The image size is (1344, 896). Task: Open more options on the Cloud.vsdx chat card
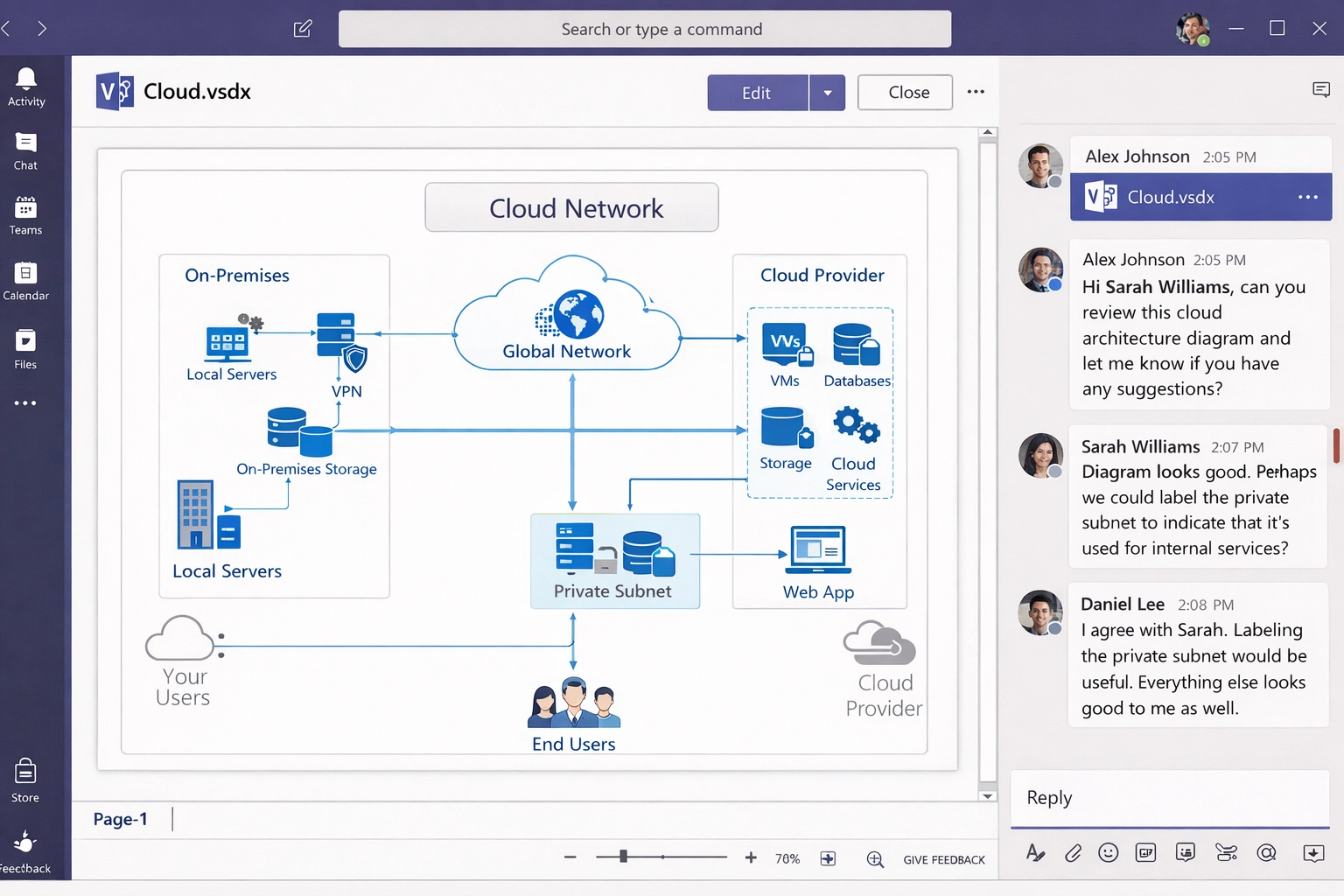point(1306,197)
